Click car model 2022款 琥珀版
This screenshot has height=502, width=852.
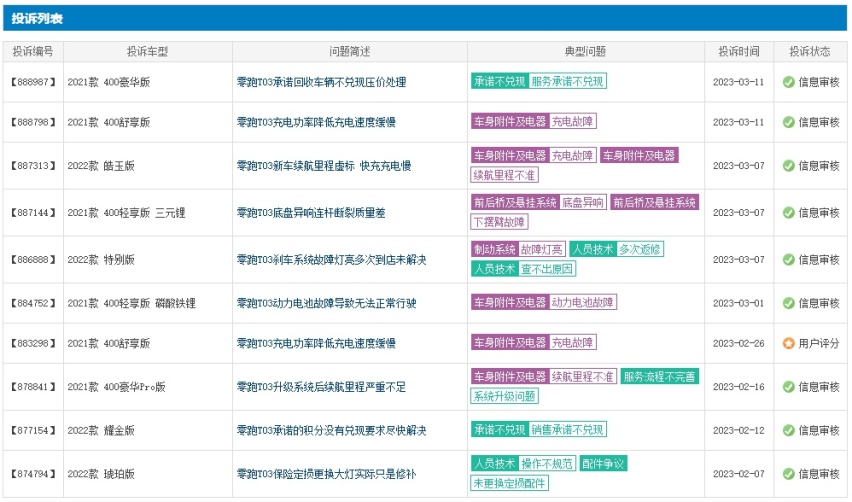coord(101,474)
